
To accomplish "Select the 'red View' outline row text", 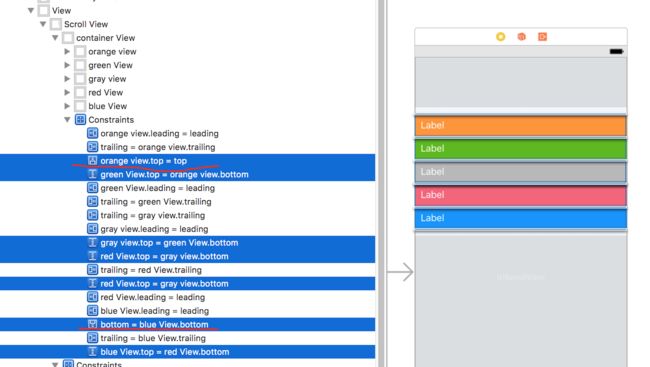I will [105, 92].
